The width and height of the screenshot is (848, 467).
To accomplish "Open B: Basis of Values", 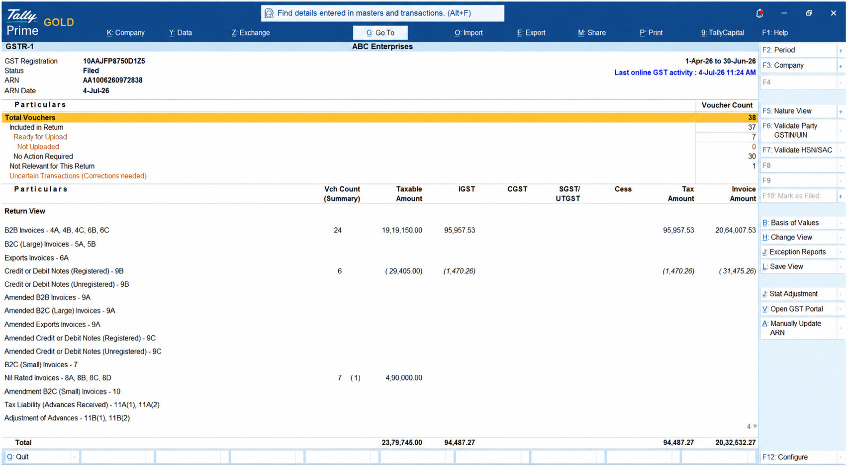I will click(x=799, y=223).
